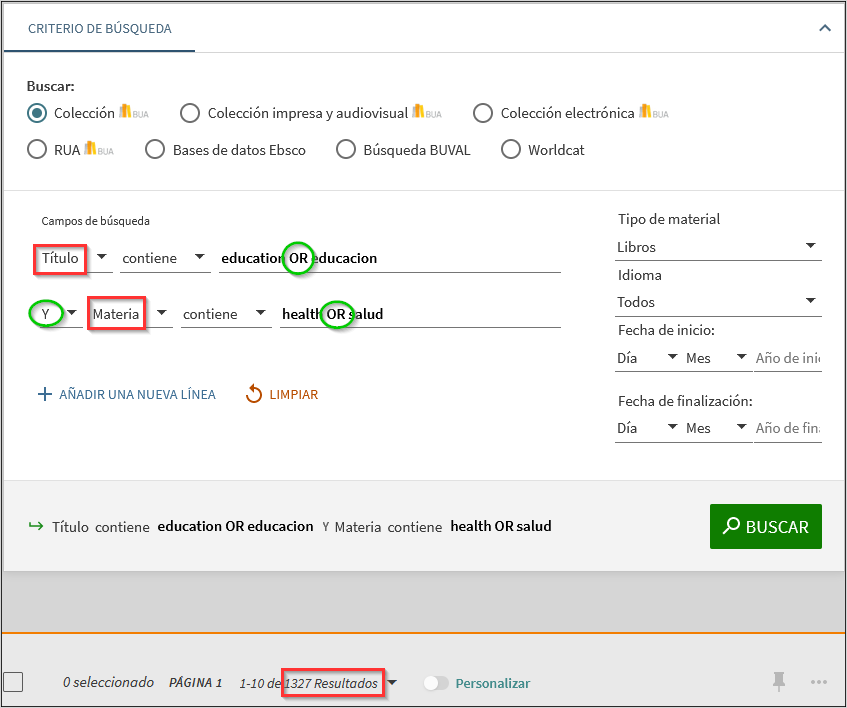Screen dimensions: 847x708
Task: Select the Colección impresa y audiovisual radio
Action: point(190,113)
